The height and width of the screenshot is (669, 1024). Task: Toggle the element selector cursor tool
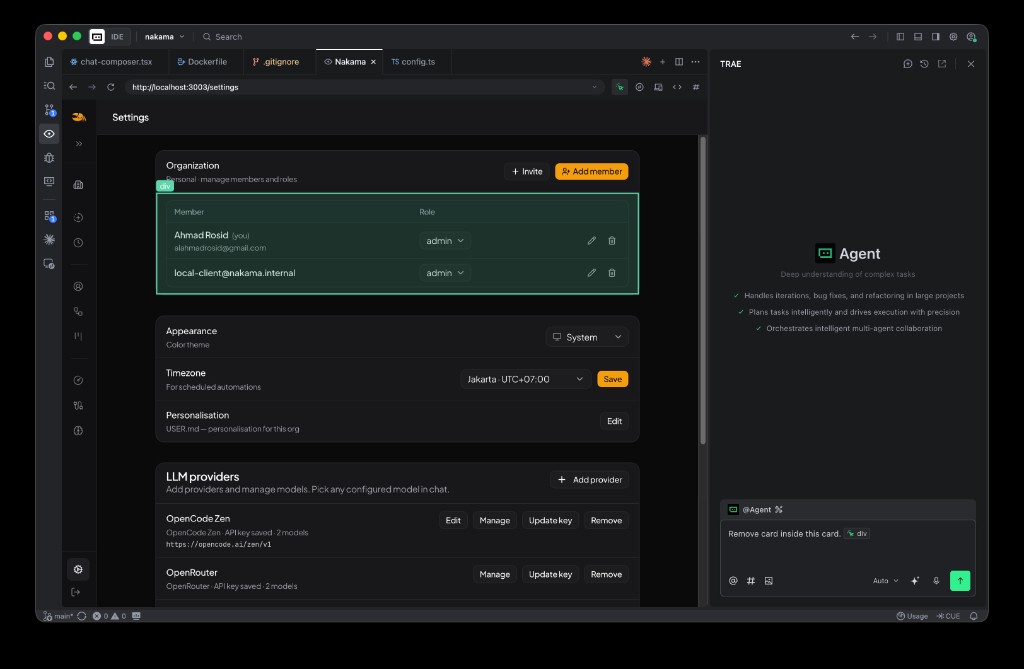point(620,87)
